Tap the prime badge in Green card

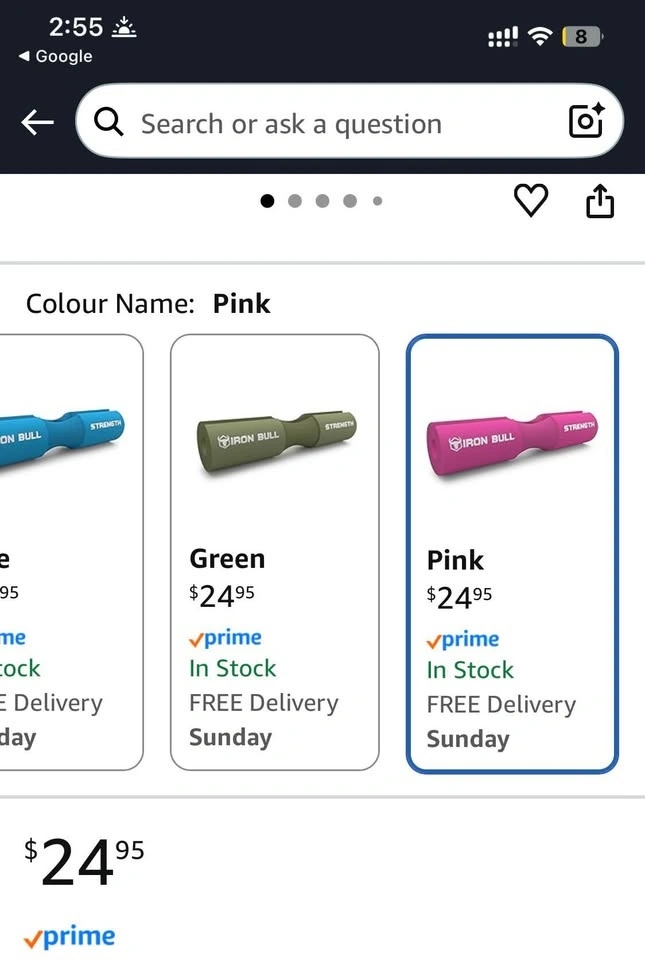pos(225,638)
